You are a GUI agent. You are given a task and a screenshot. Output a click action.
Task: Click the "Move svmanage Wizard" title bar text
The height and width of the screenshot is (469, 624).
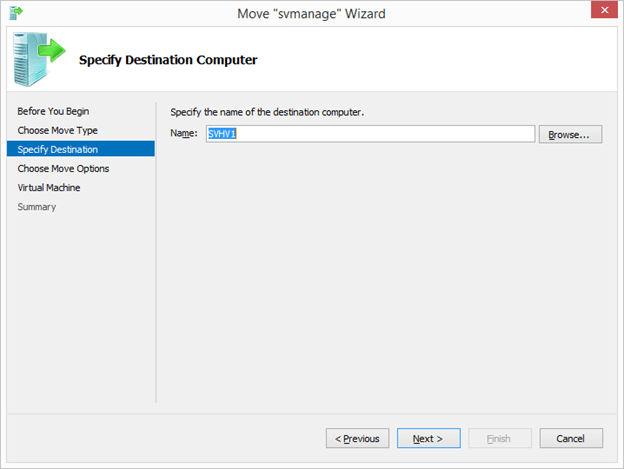pyautogui.click(x=311, y=13)
